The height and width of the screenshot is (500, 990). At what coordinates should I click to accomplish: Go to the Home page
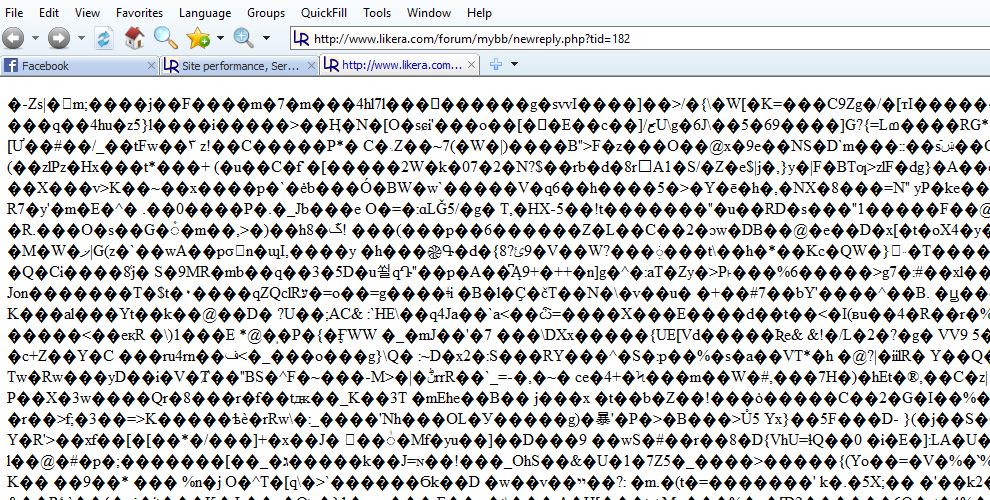134,39
